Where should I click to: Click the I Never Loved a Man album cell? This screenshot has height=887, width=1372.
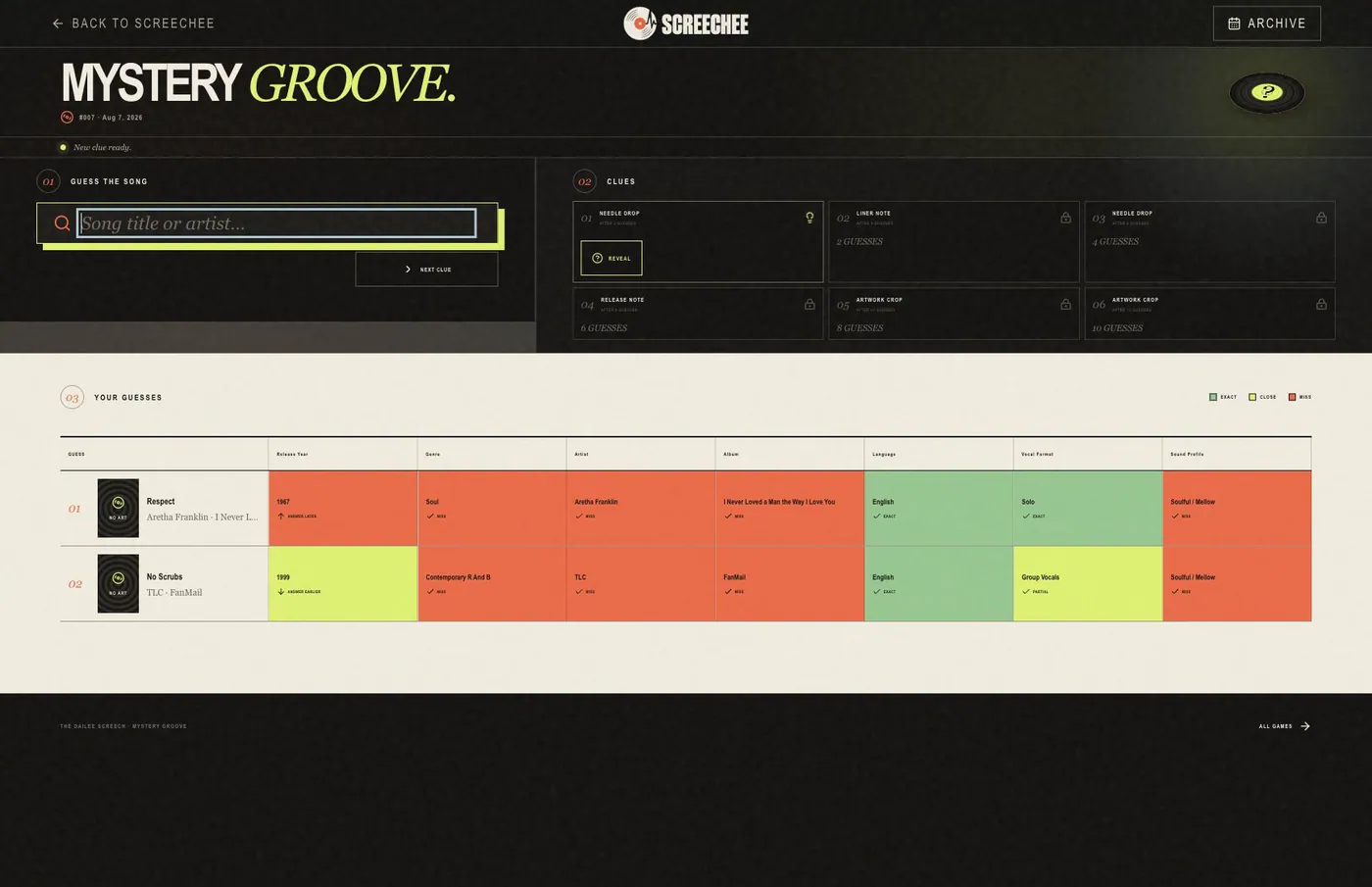click(790, 509)
